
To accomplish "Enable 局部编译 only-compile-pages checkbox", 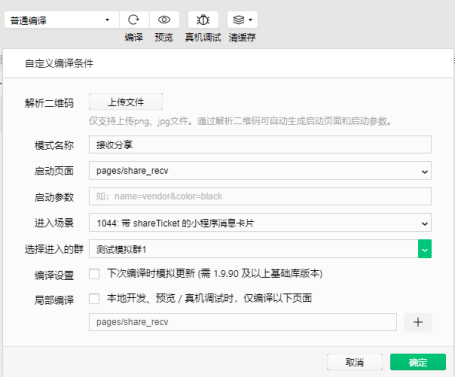I will coord(94,298).
